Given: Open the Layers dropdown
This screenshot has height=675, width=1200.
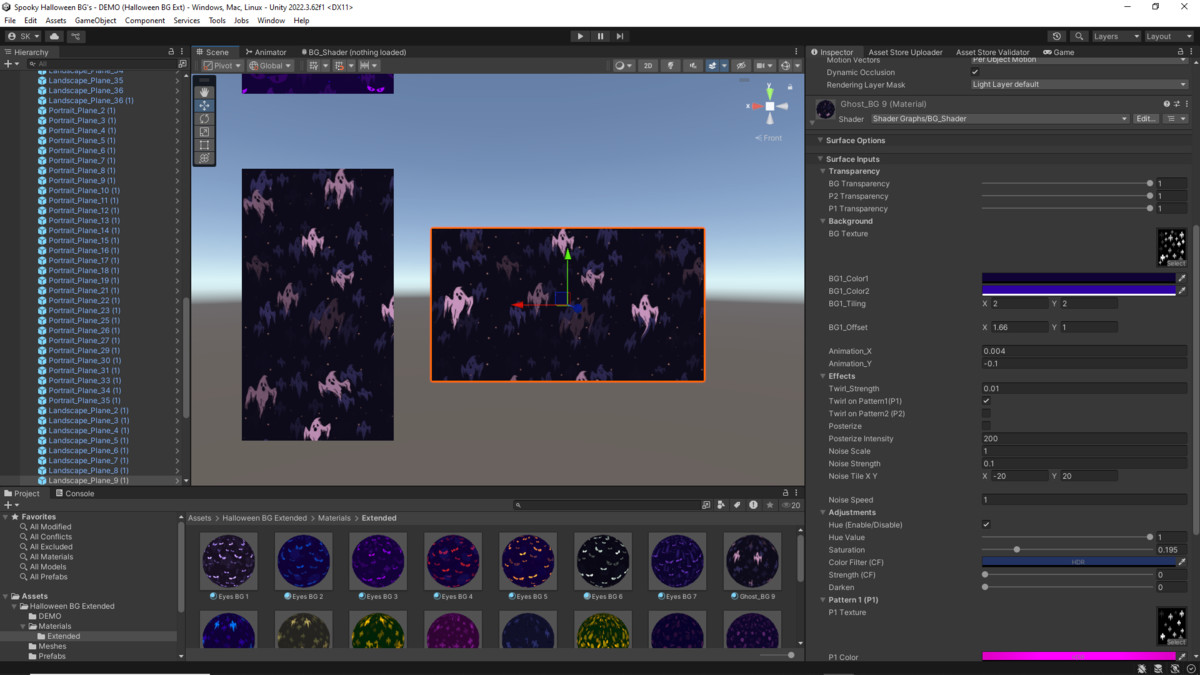Looking at the screenshot, I should point(1115,36).
